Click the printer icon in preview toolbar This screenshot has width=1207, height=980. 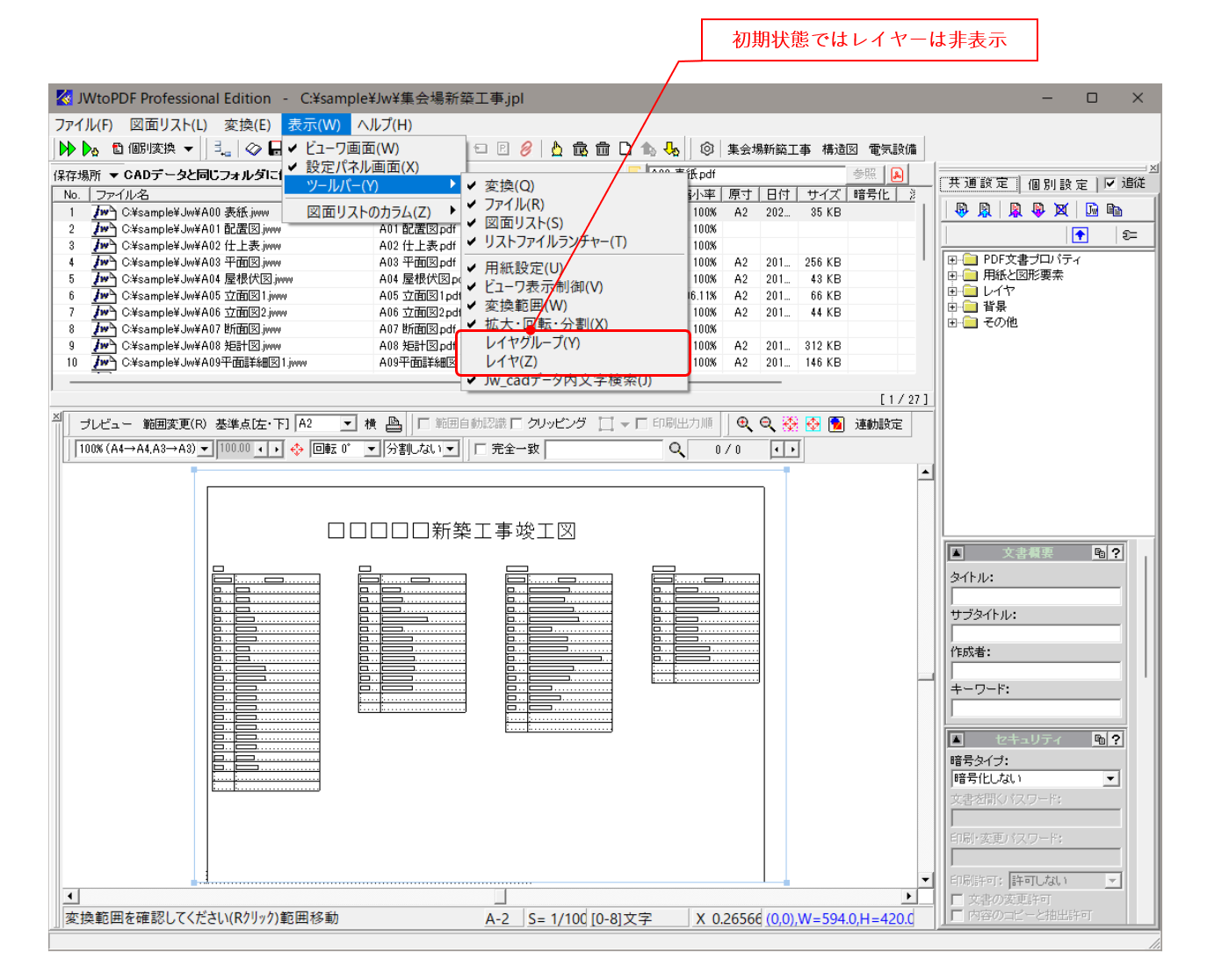tap(394, 424)
